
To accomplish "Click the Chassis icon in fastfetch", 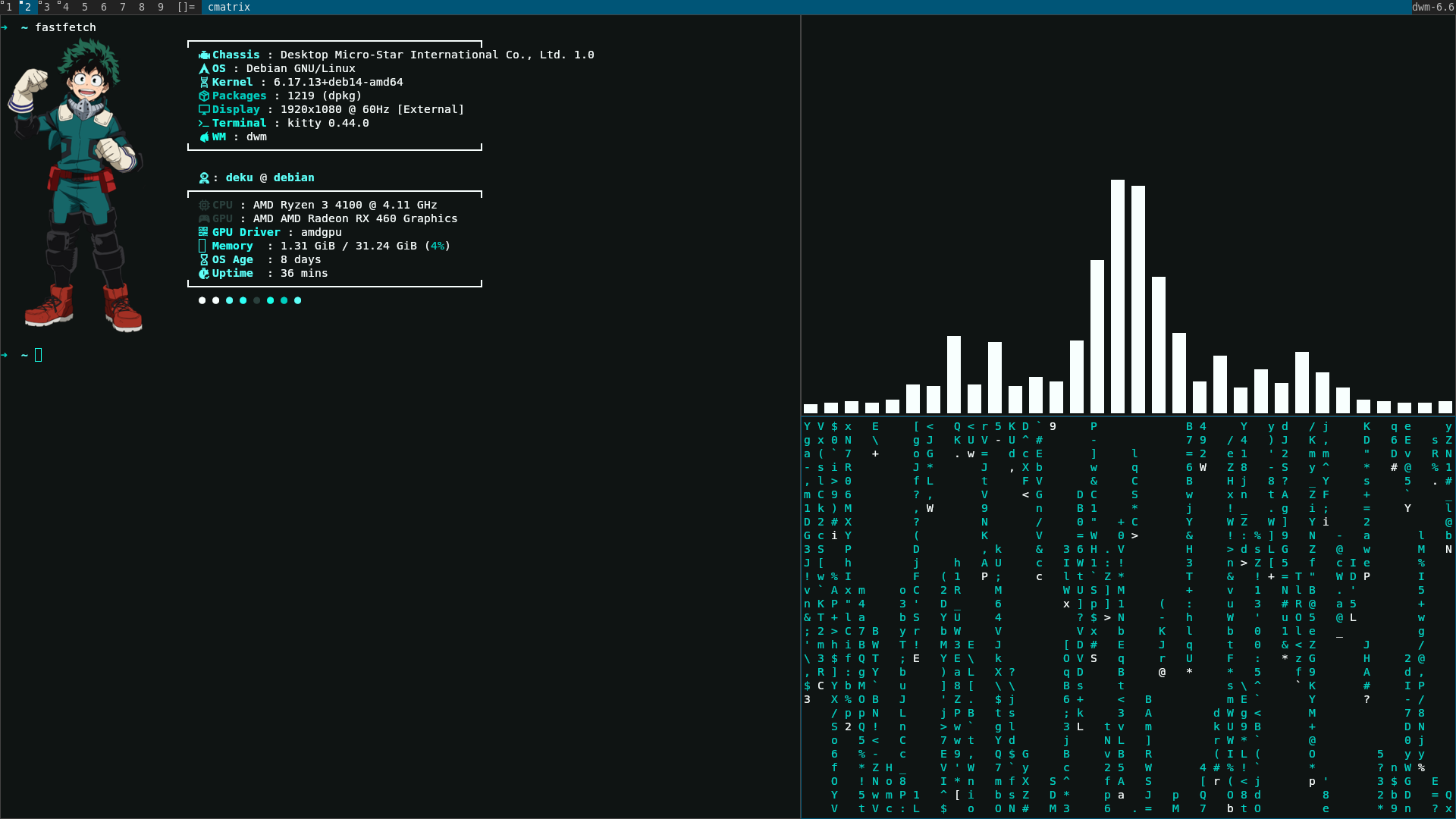I will pos(204,55).
